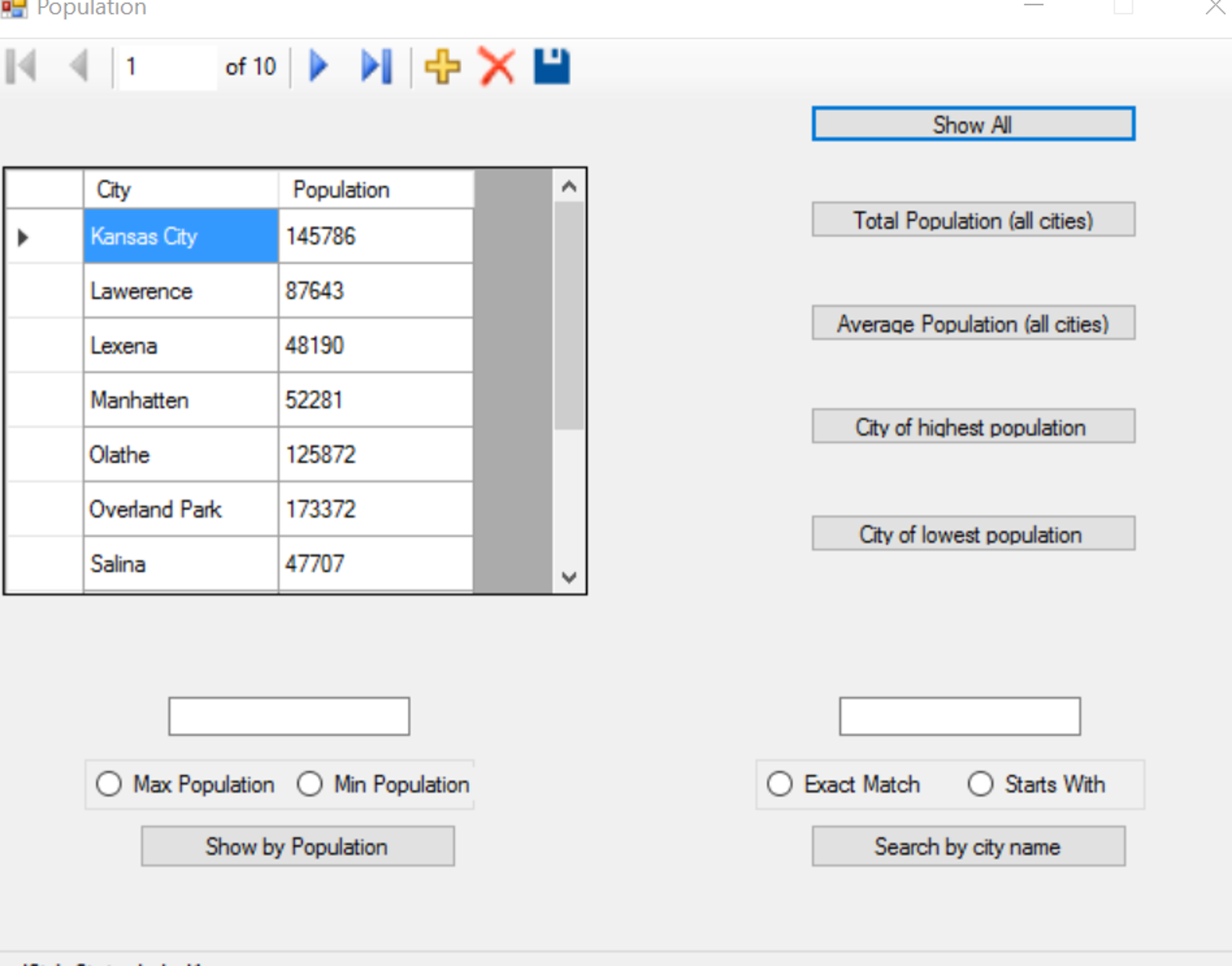This screenshot has height=966, width=1232.
Task: Close the Population window
Action: [1215, 7]
